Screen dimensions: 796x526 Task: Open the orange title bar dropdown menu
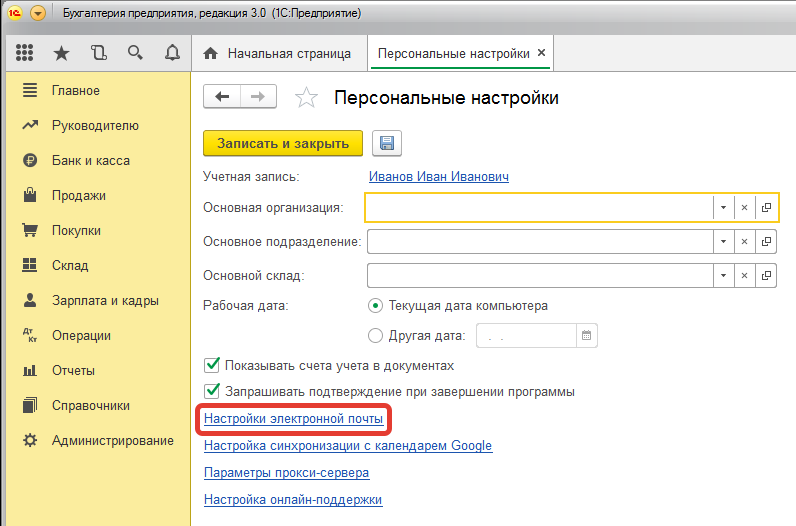point(38,13)
